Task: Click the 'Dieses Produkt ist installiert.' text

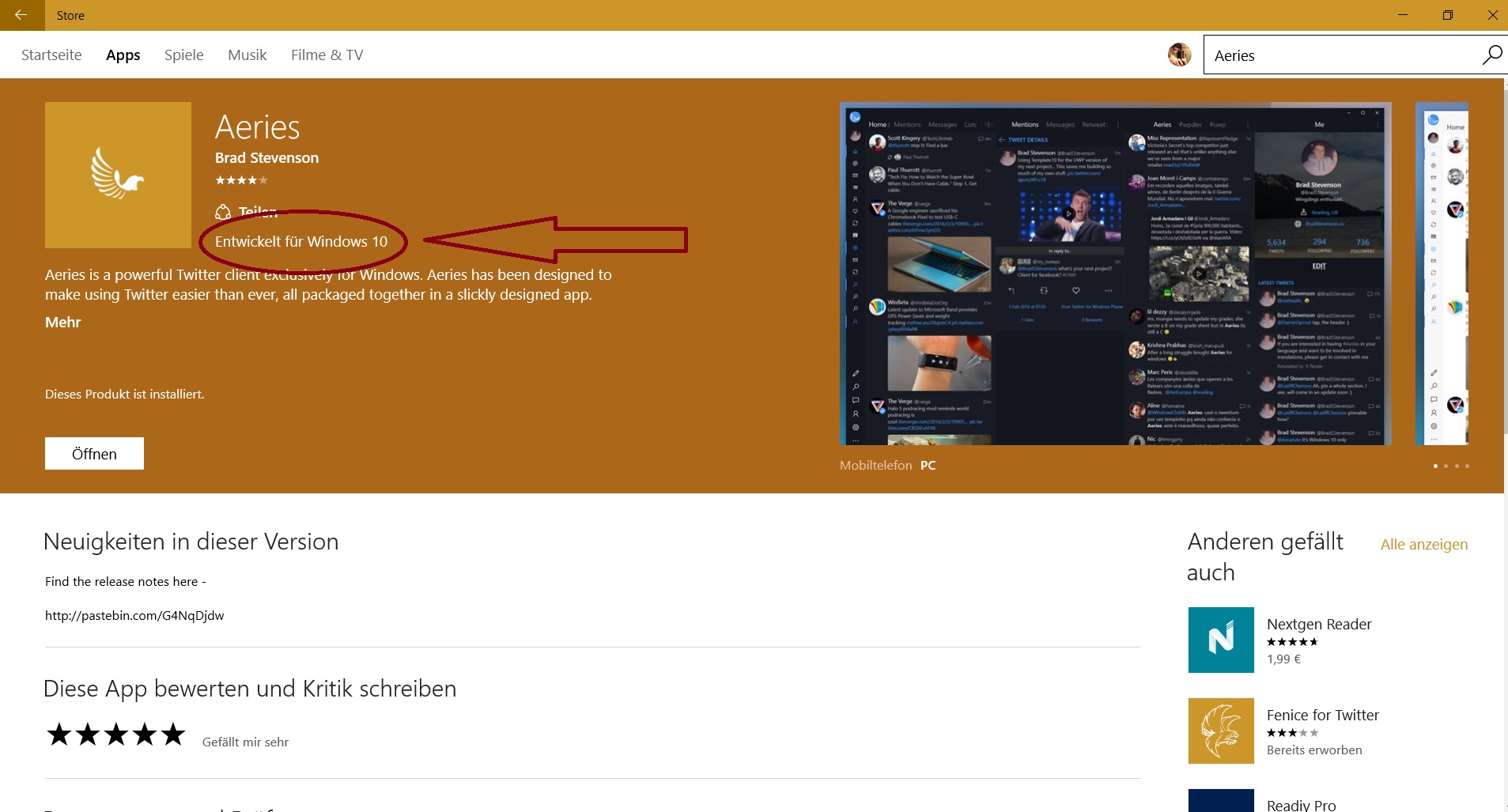Action: (124, 395)
